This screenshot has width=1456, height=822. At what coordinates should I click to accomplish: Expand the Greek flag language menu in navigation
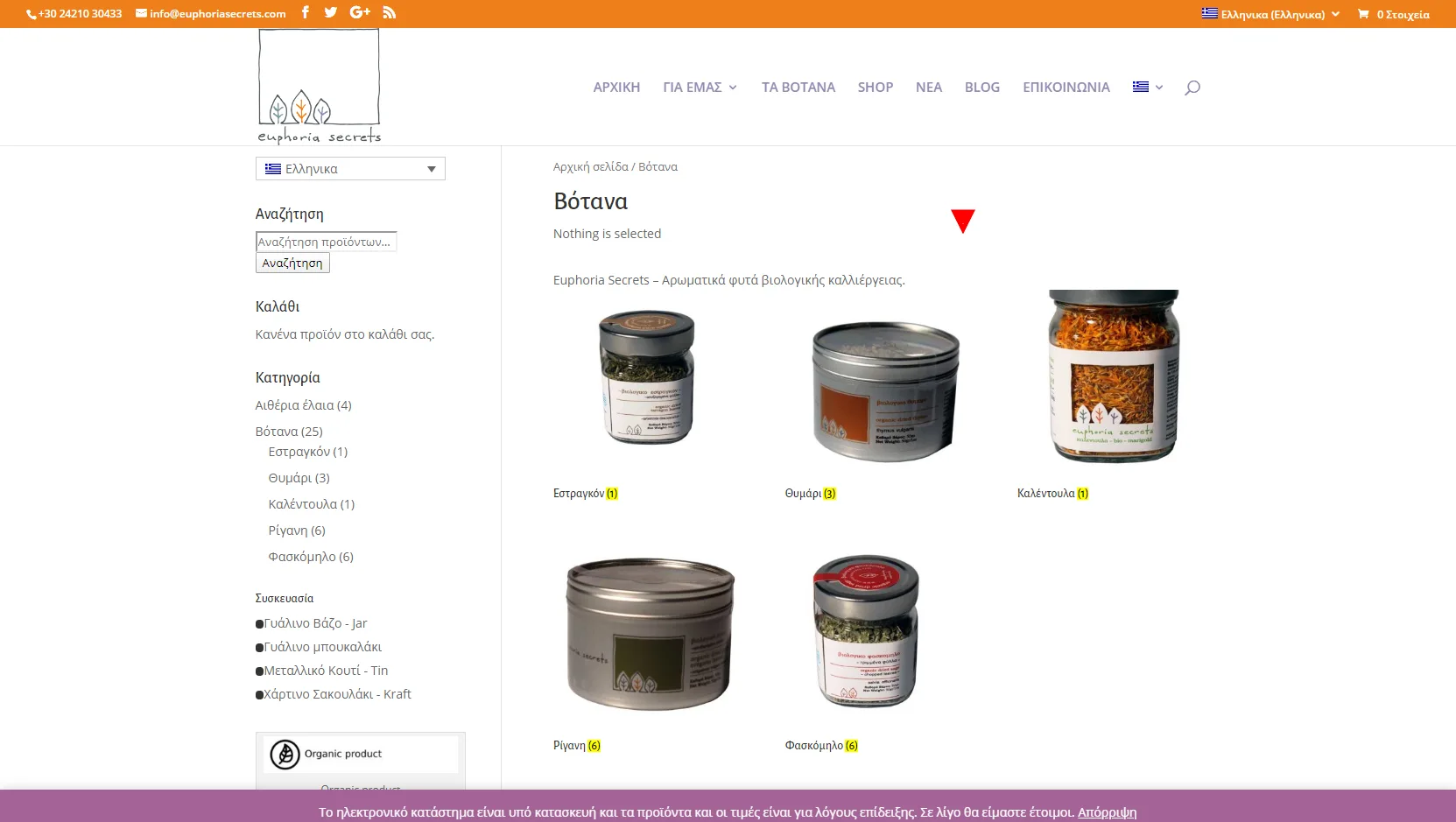(1148, 87)
